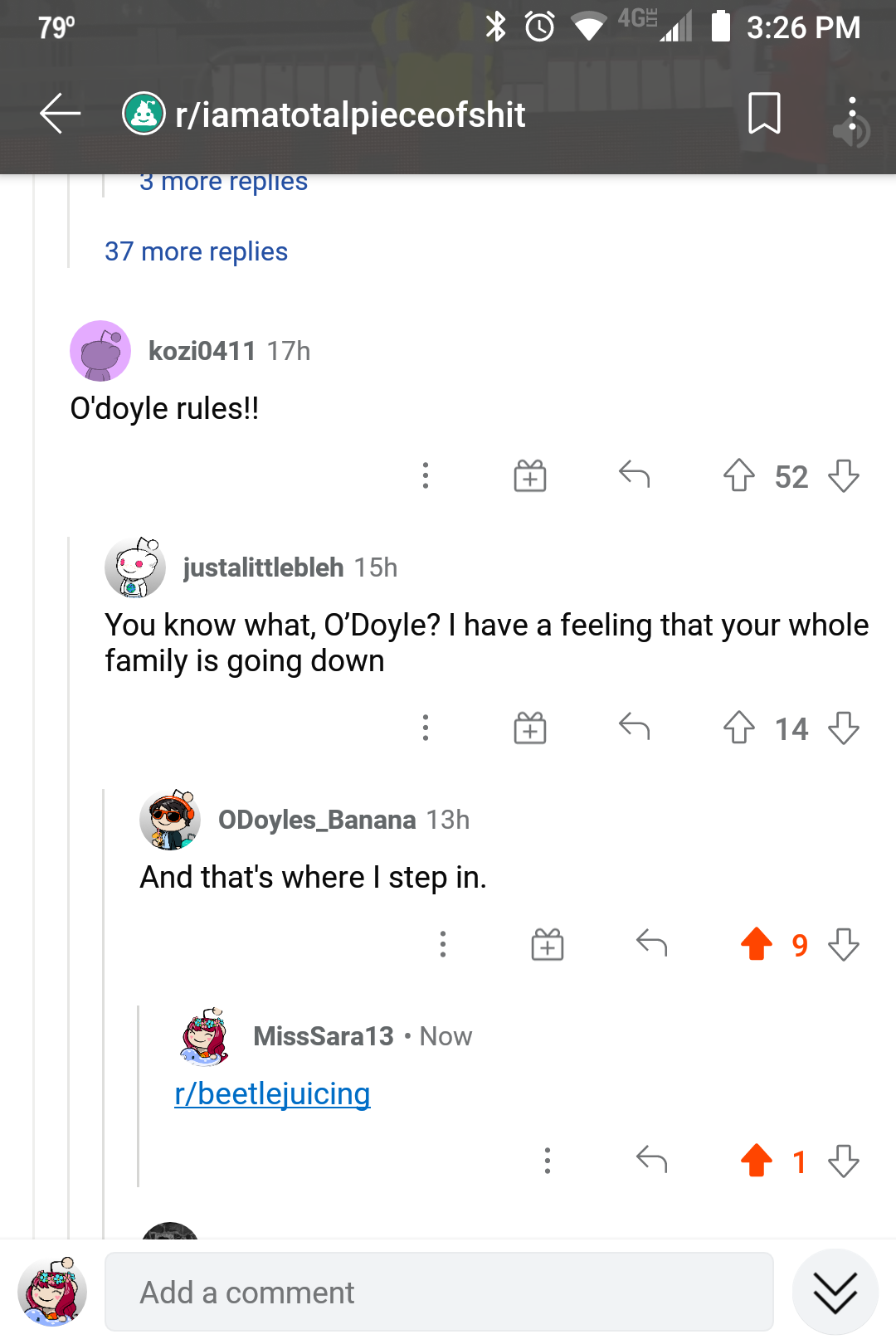
Task: Show the 37 more replies
Action: tap(196, 251)
